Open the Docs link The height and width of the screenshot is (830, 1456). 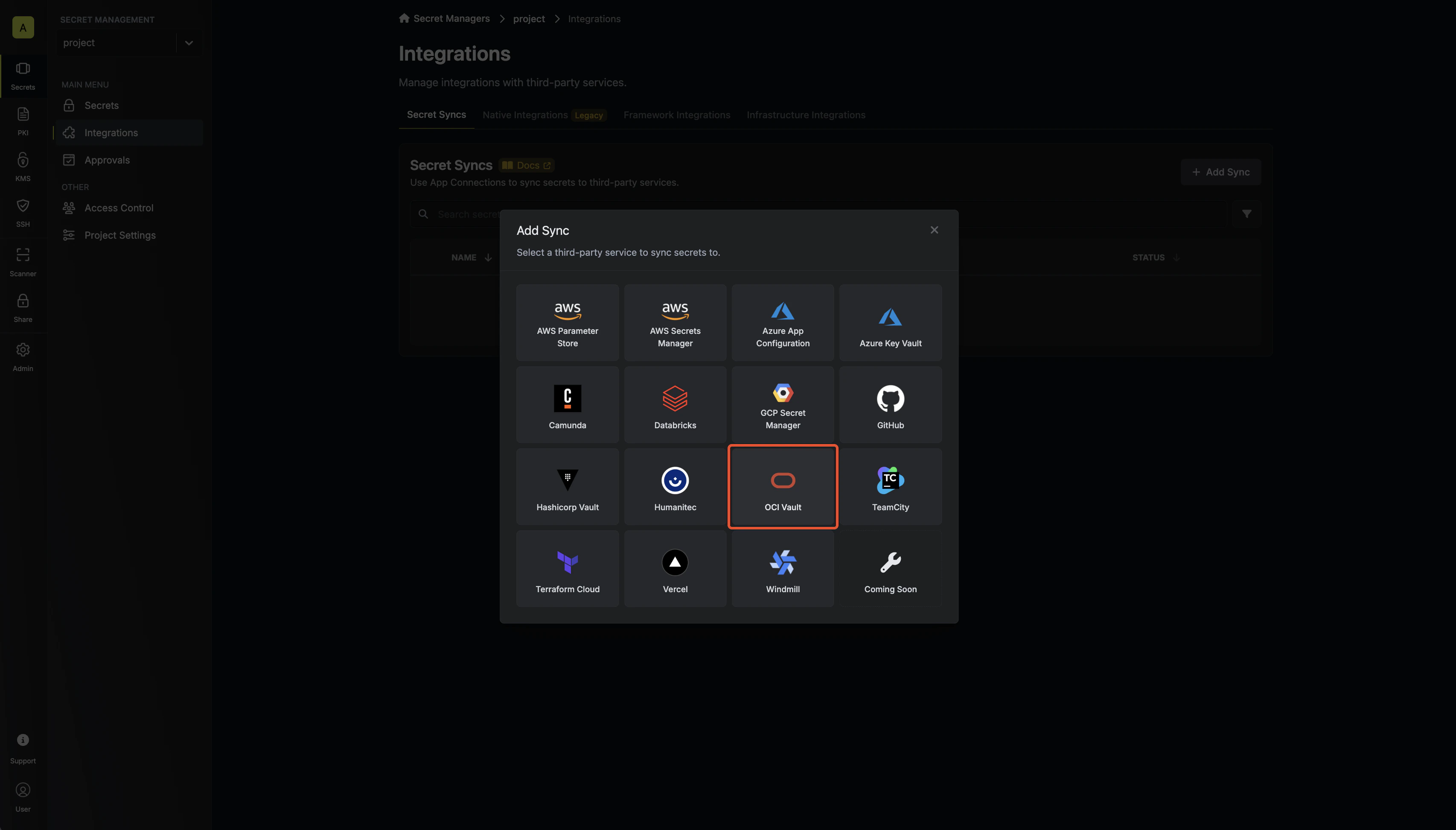526,165
